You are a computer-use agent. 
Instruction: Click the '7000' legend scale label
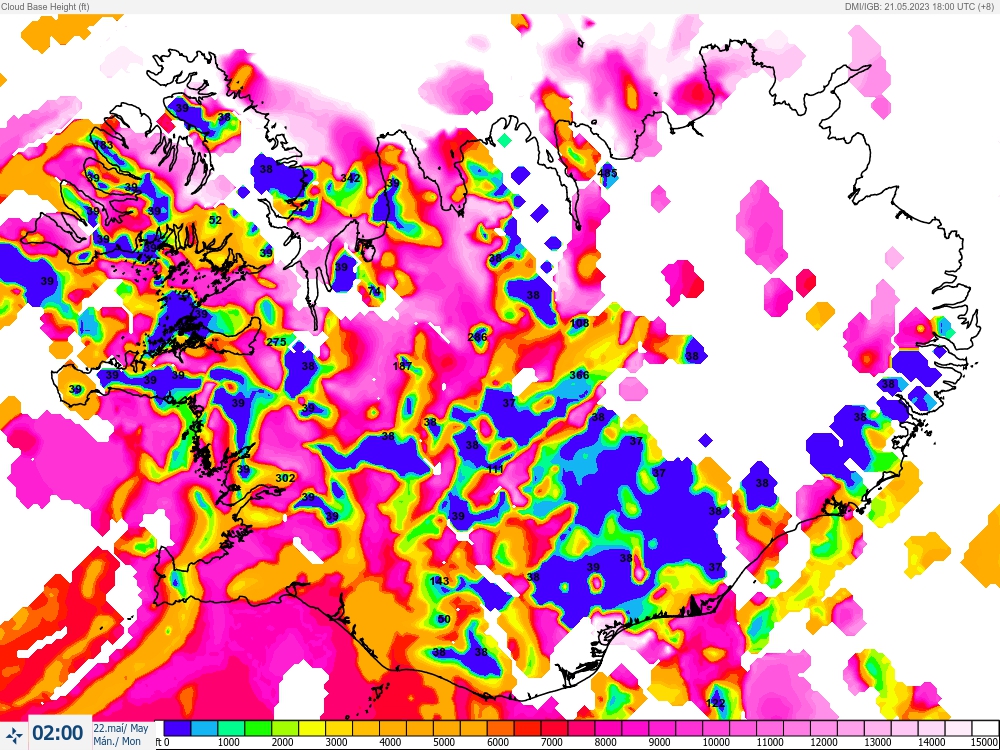pos(552,742)
